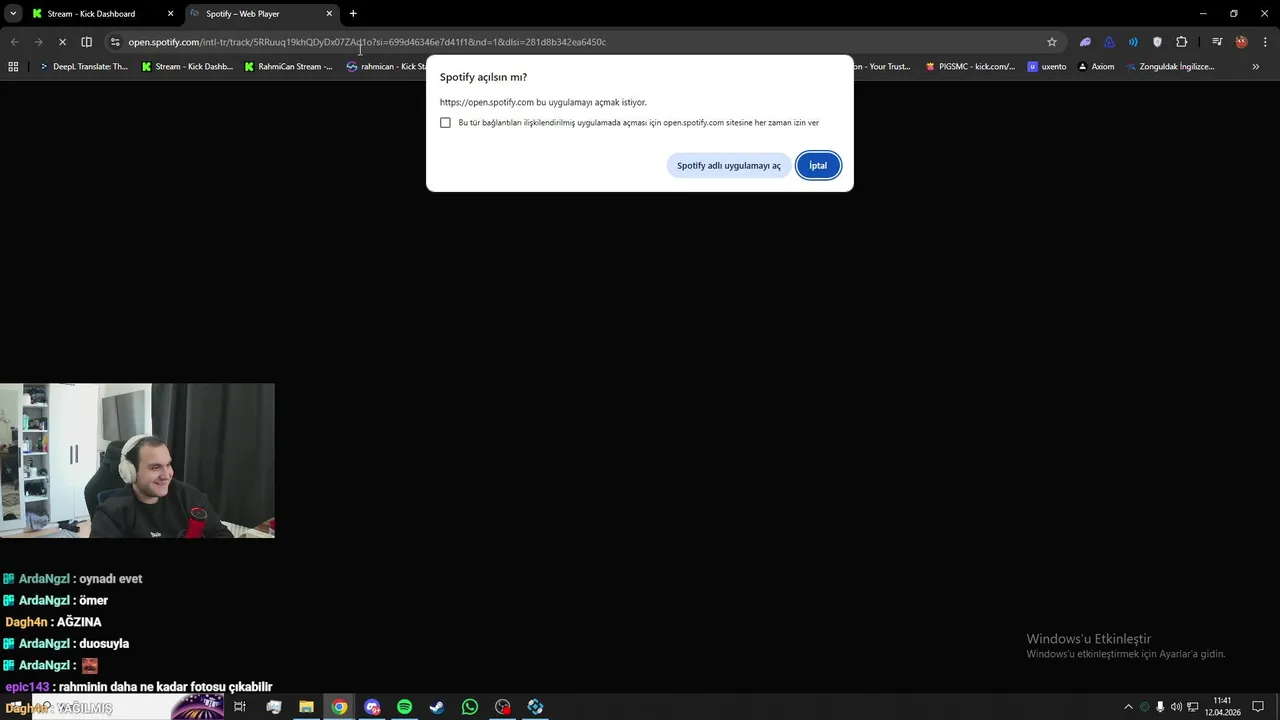Open the notification center icon

[x=1258, y=707]
